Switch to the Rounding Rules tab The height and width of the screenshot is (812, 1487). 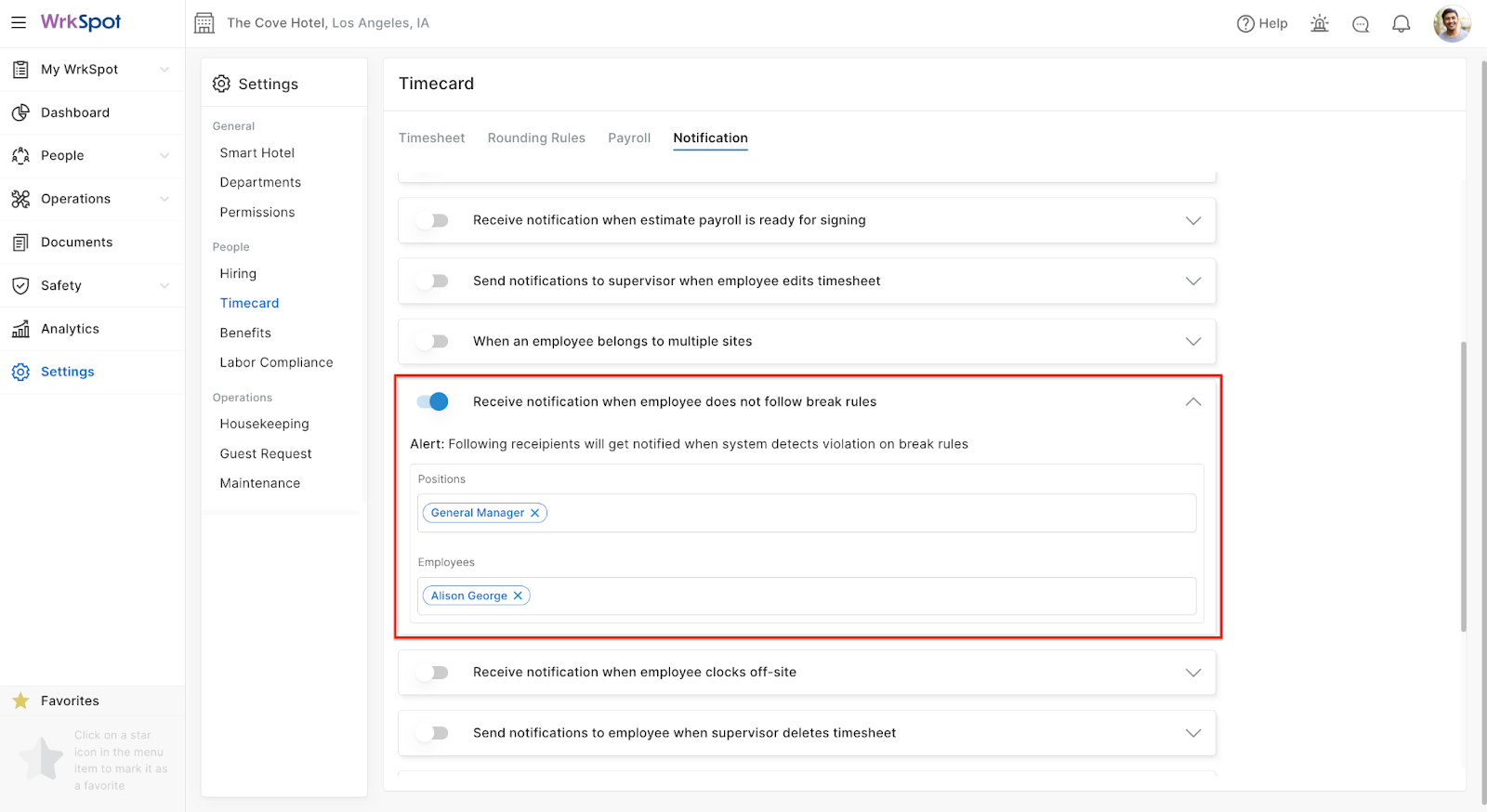coord(536,138)
